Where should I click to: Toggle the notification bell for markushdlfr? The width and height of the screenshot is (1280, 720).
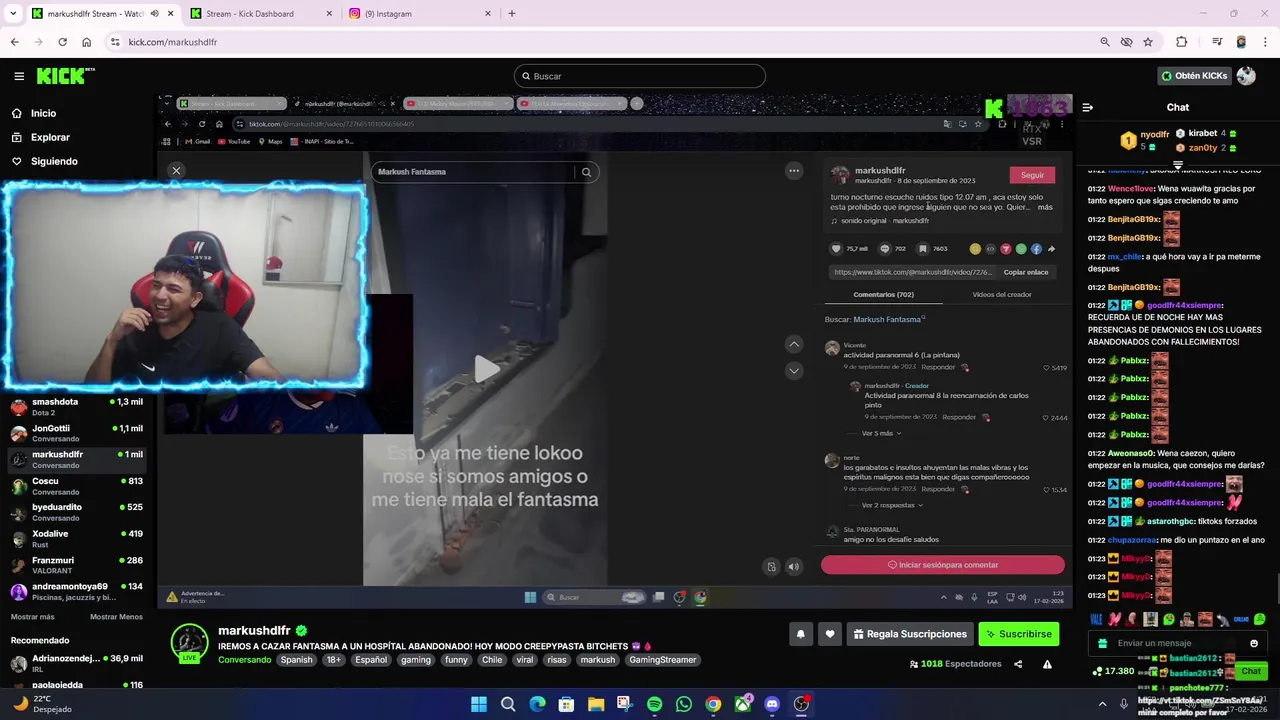tap(800, 634)
